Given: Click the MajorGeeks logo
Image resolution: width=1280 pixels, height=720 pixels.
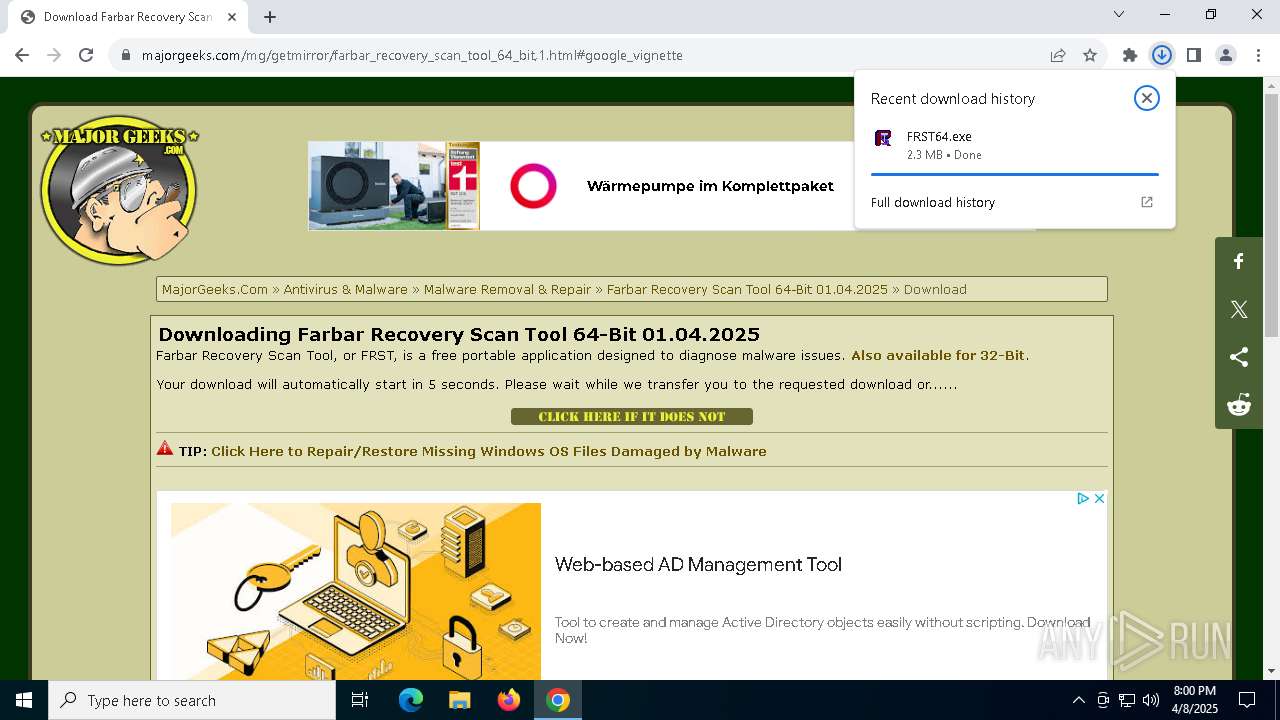Looking at the screenshot, I should point(119,192).
